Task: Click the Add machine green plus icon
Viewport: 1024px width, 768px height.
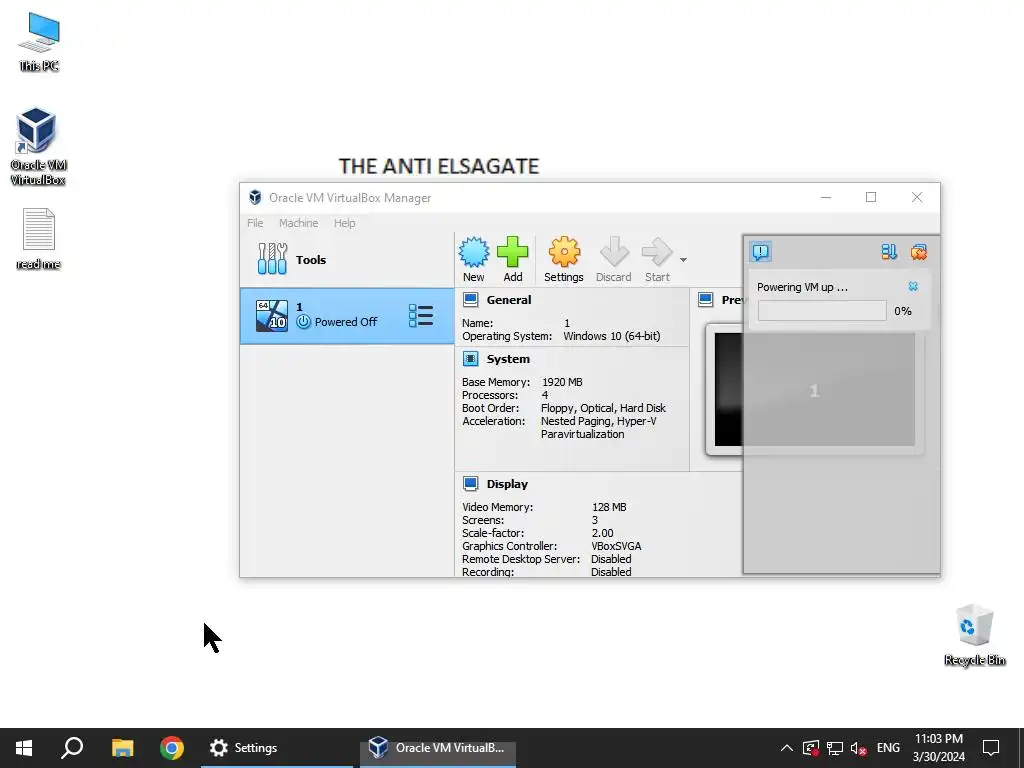Action: click(513, 259)
